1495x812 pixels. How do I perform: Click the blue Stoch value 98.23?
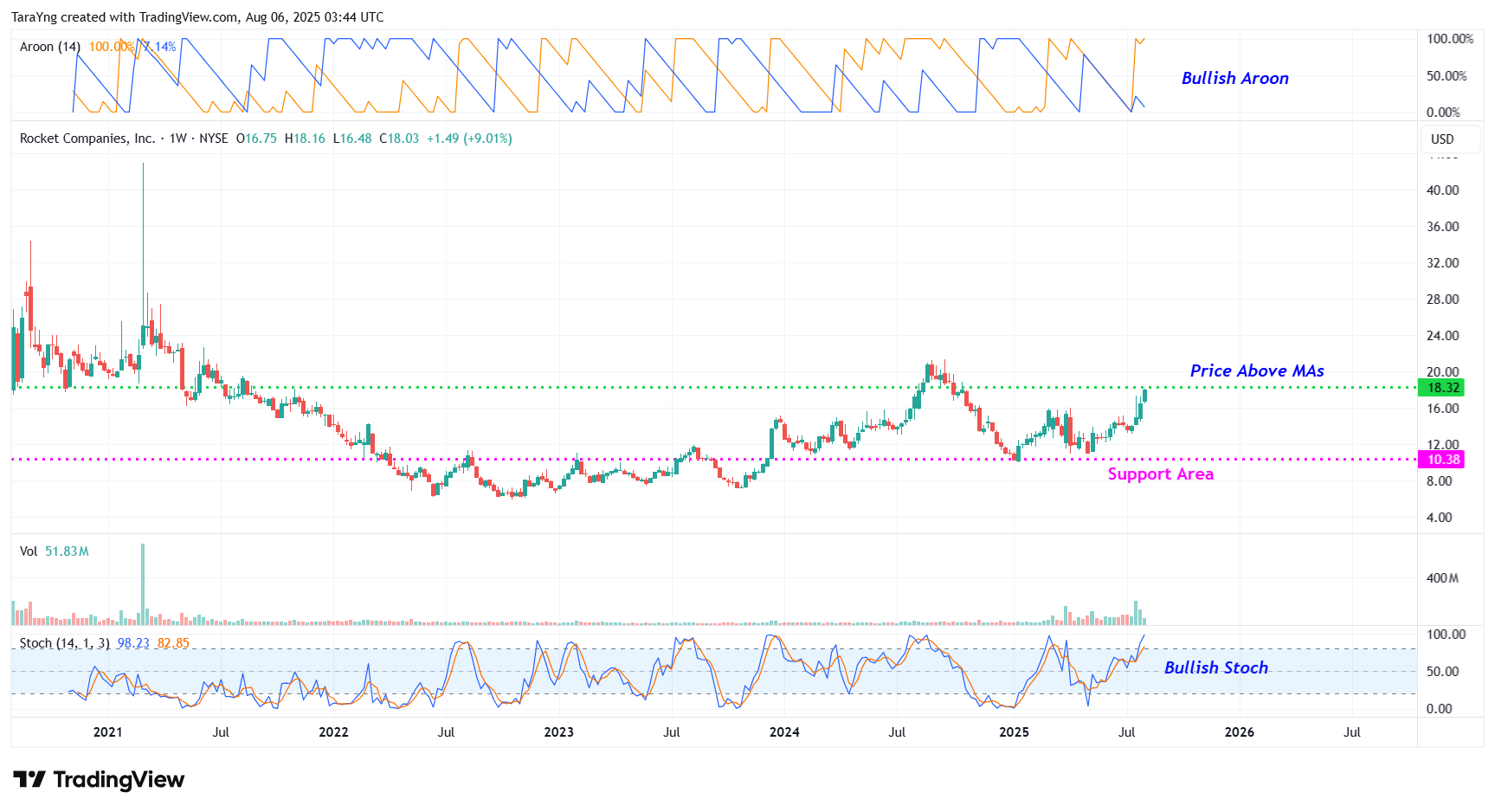(x=133, y=643)
